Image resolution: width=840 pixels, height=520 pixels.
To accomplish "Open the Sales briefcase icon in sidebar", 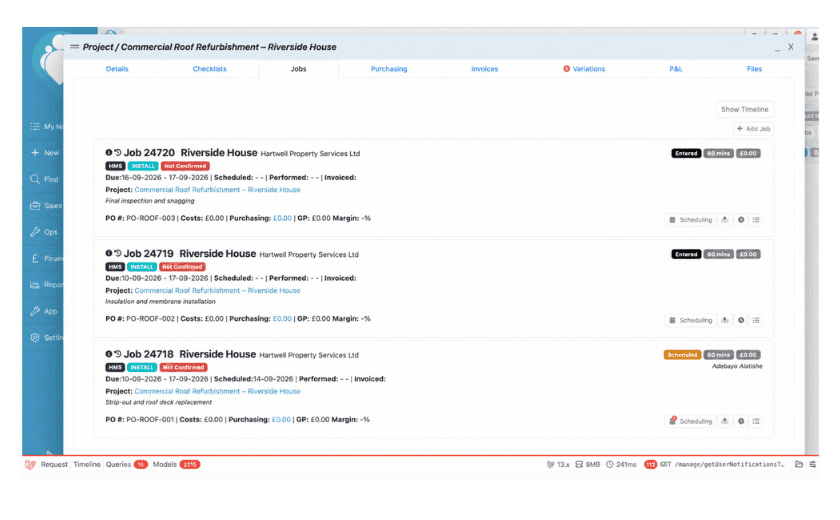I will [x=35, y=206].
